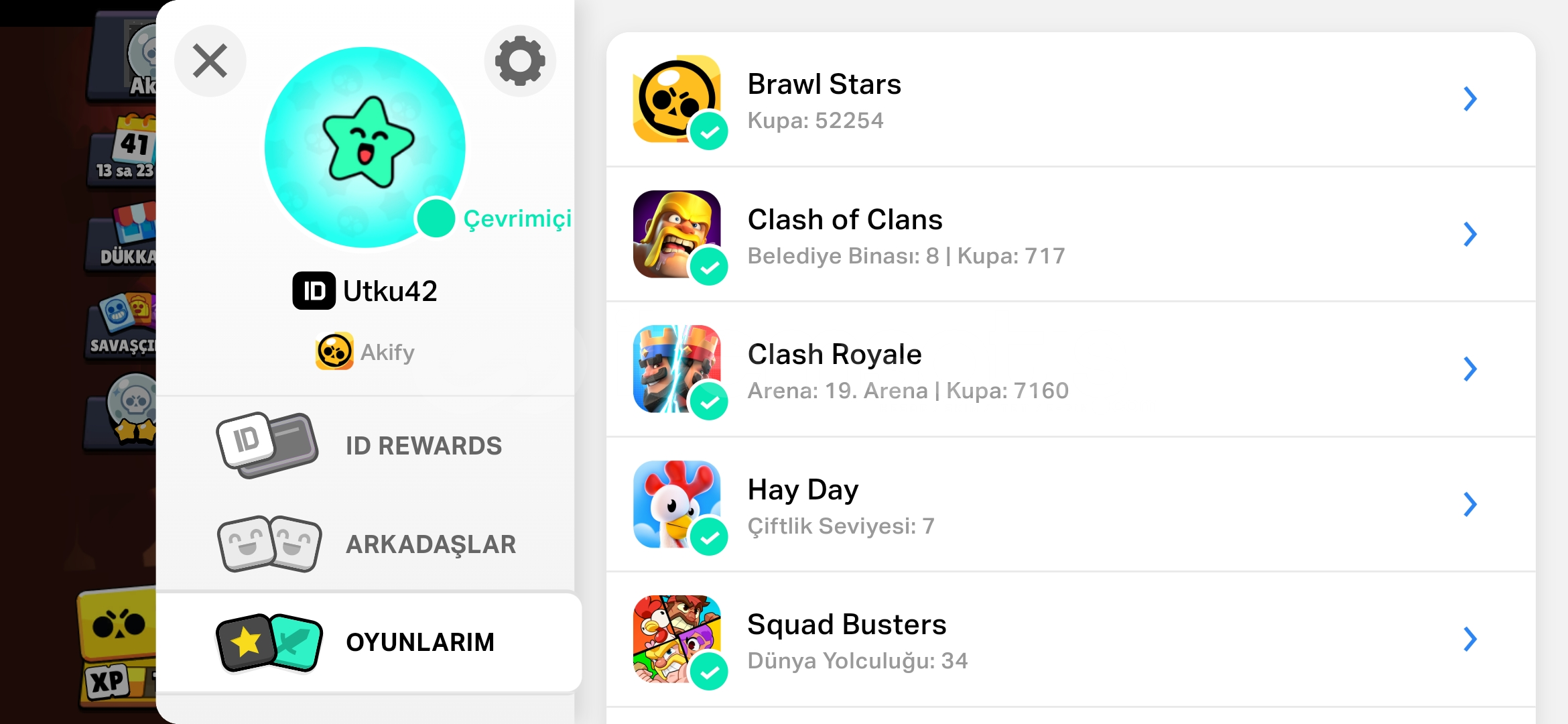
Task: Open the Brawl Stars game icon
Action: 677,99
